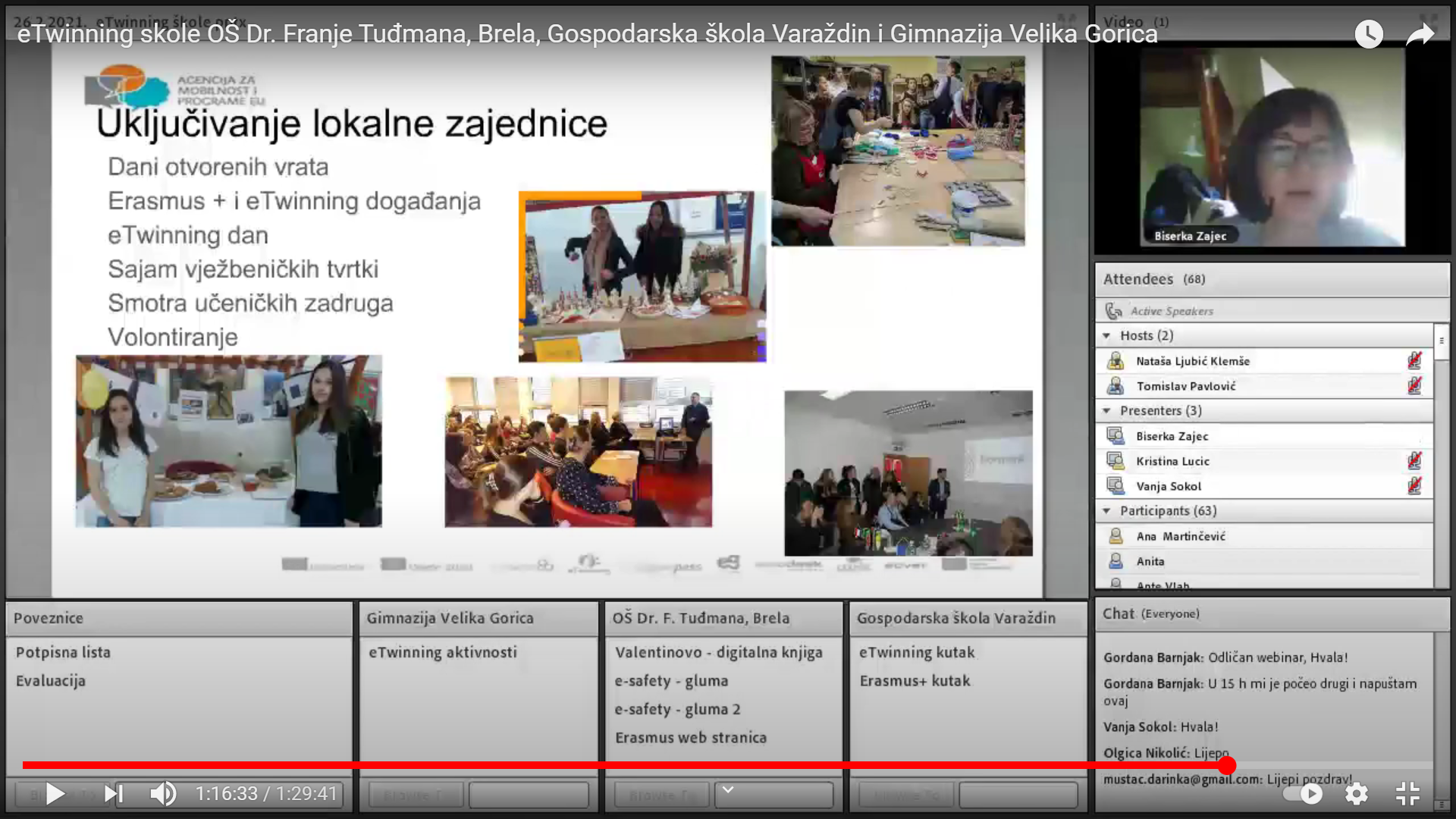Open the e-safety - gluma link
The width and height of the screenshot is (1456, 819).
(x=672, y=681)
